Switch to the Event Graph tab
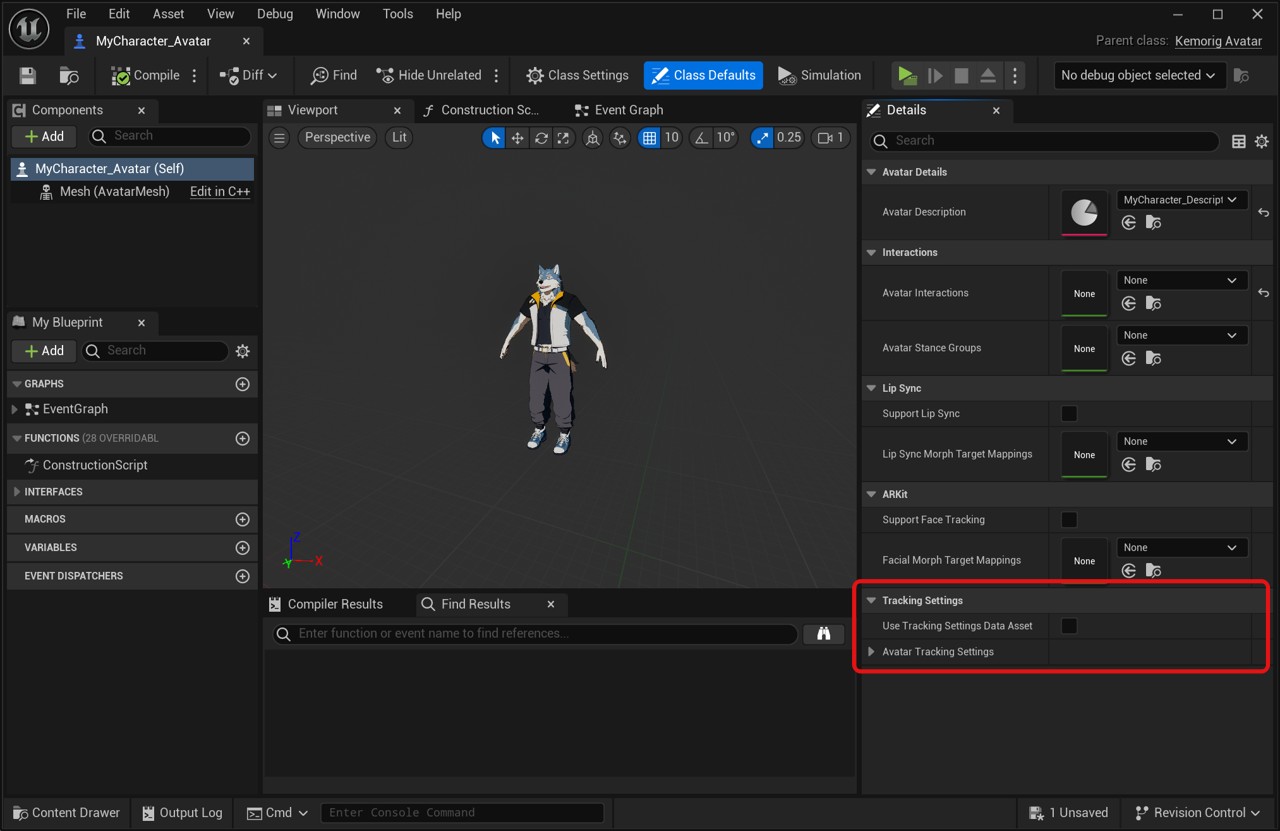Image resolution: width=1280 pixels, height=831 pixels. [x=628, y=110]
